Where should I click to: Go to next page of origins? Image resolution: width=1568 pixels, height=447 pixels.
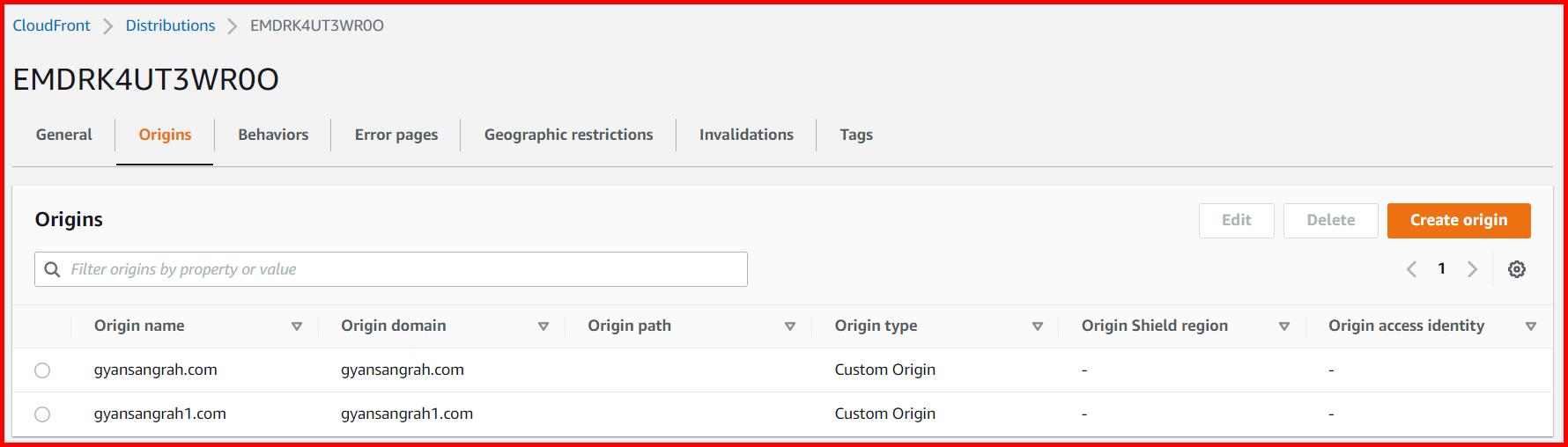pos(1472,269)
